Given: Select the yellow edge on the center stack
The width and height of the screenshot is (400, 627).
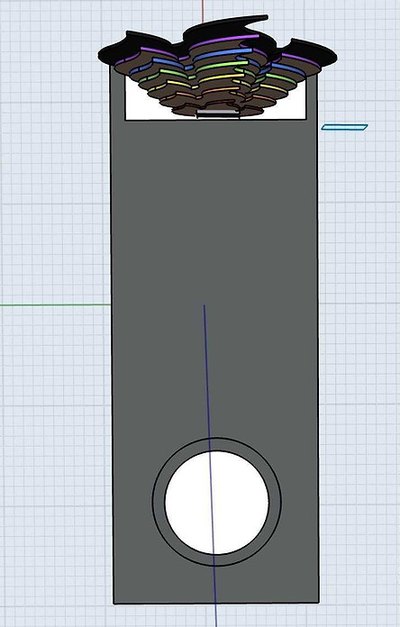Looking at the screenshot, I should 221,77.
